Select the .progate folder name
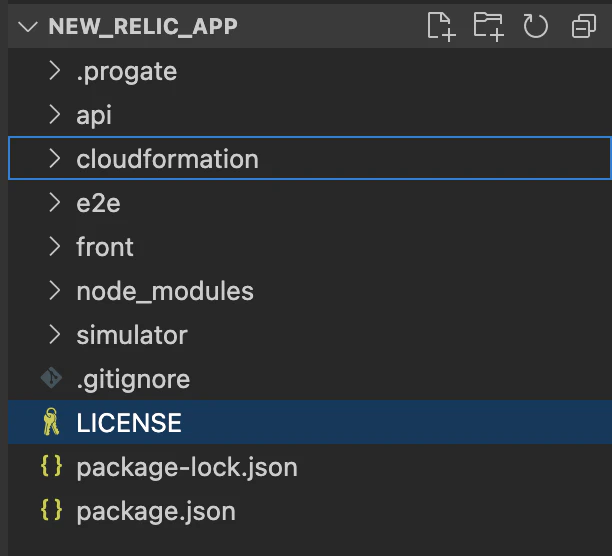The width and height of the screenshot is (612, 556). (127, 72)
